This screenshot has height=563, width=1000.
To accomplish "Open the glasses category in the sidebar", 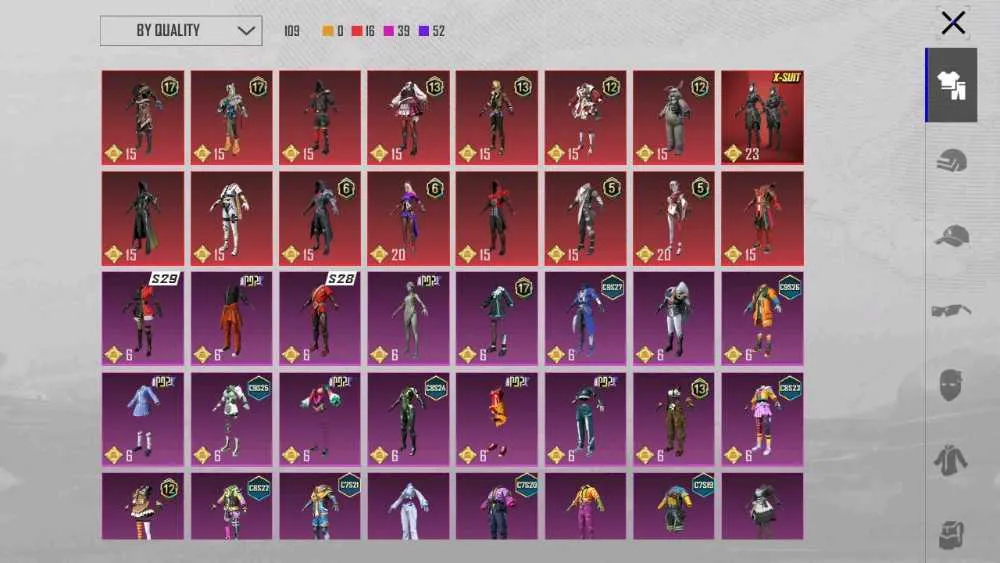I will 951,311.
